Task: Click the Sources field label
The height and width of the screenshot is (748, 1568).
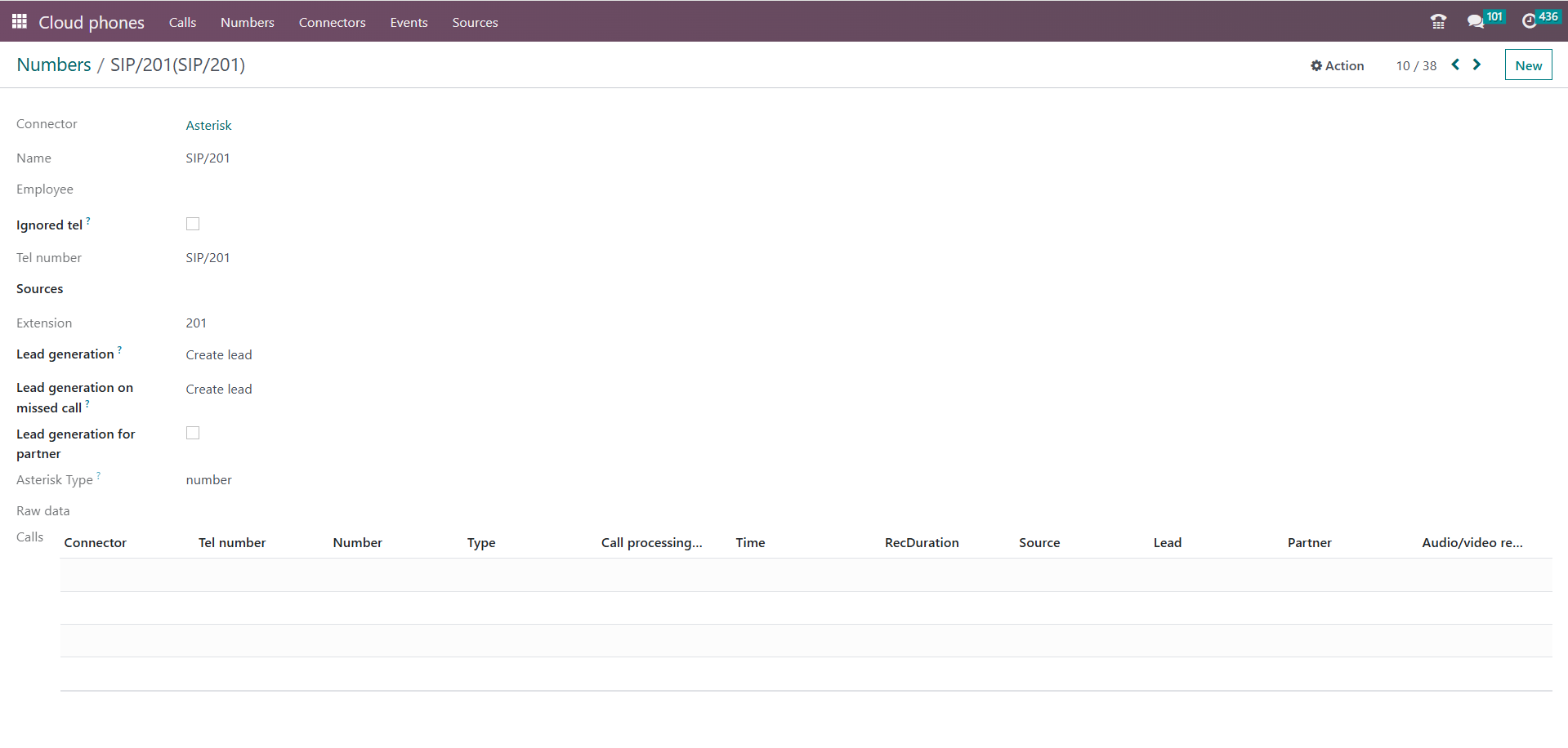Action: point(39,288)
